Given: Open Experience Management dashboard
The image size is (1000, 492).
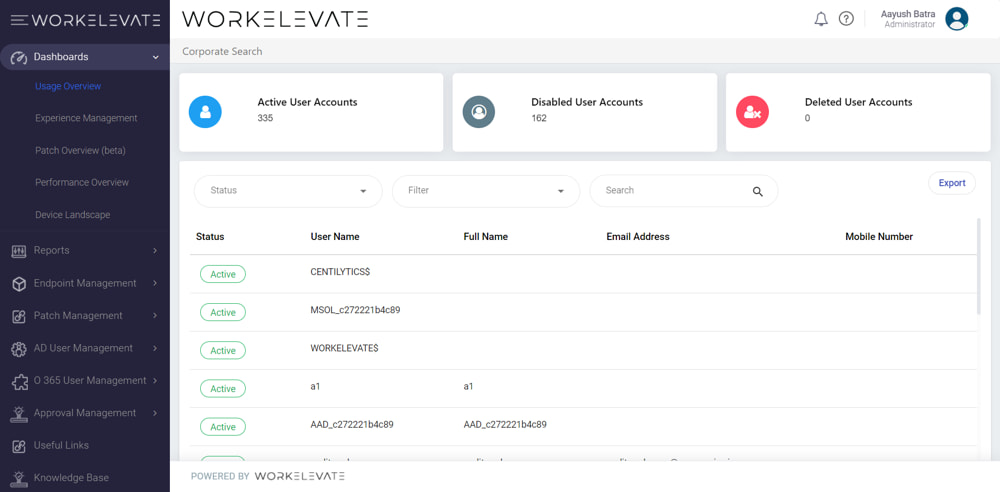Looking at the screenshot, I should (86, 118).
